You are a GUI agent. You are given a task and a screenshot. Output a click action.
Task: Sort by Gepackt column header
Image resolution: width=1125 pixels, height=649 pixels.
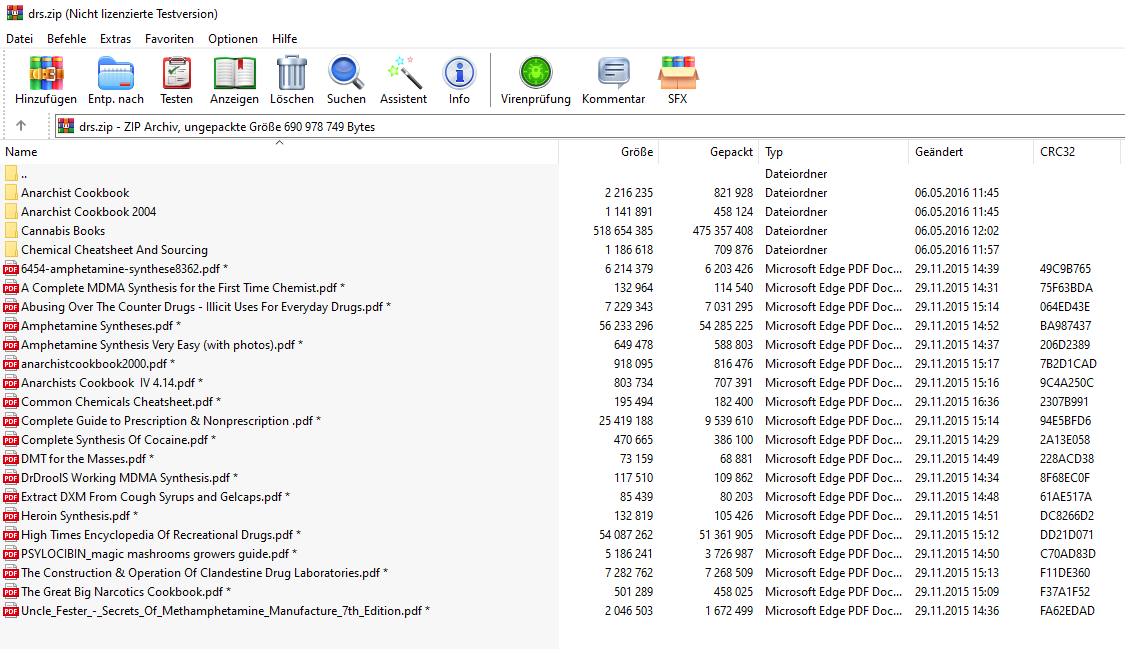(x=709, y=152)
